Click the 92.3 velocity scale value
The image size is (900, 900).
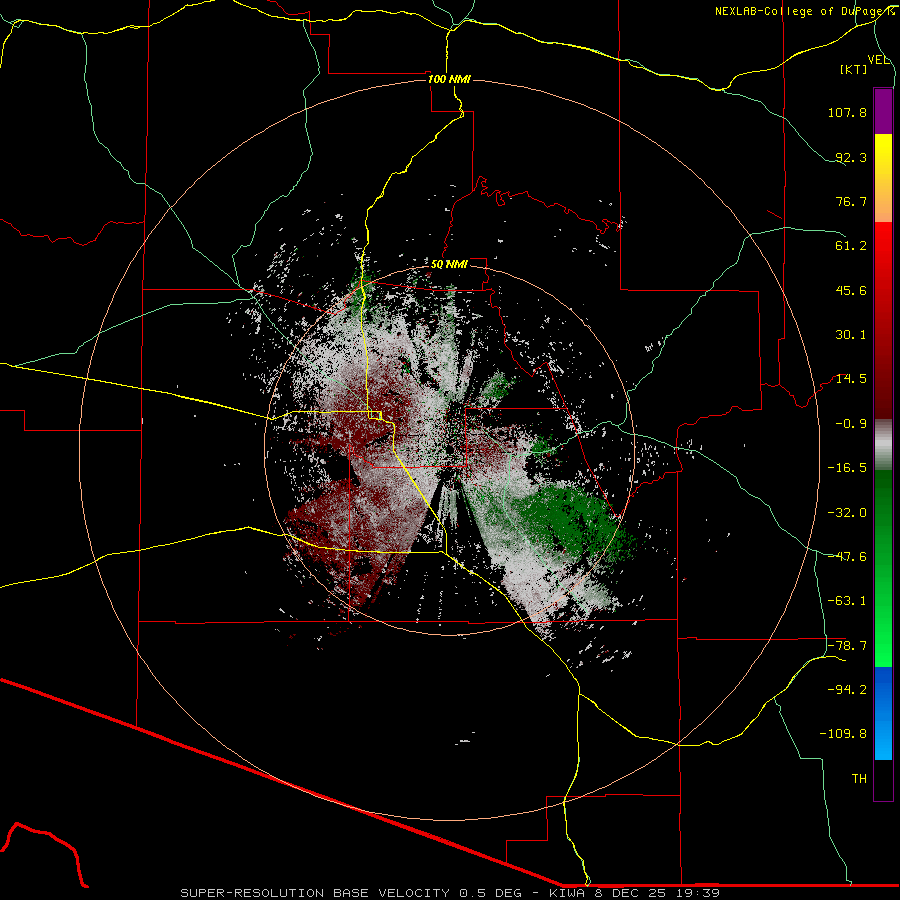(851, 157)
